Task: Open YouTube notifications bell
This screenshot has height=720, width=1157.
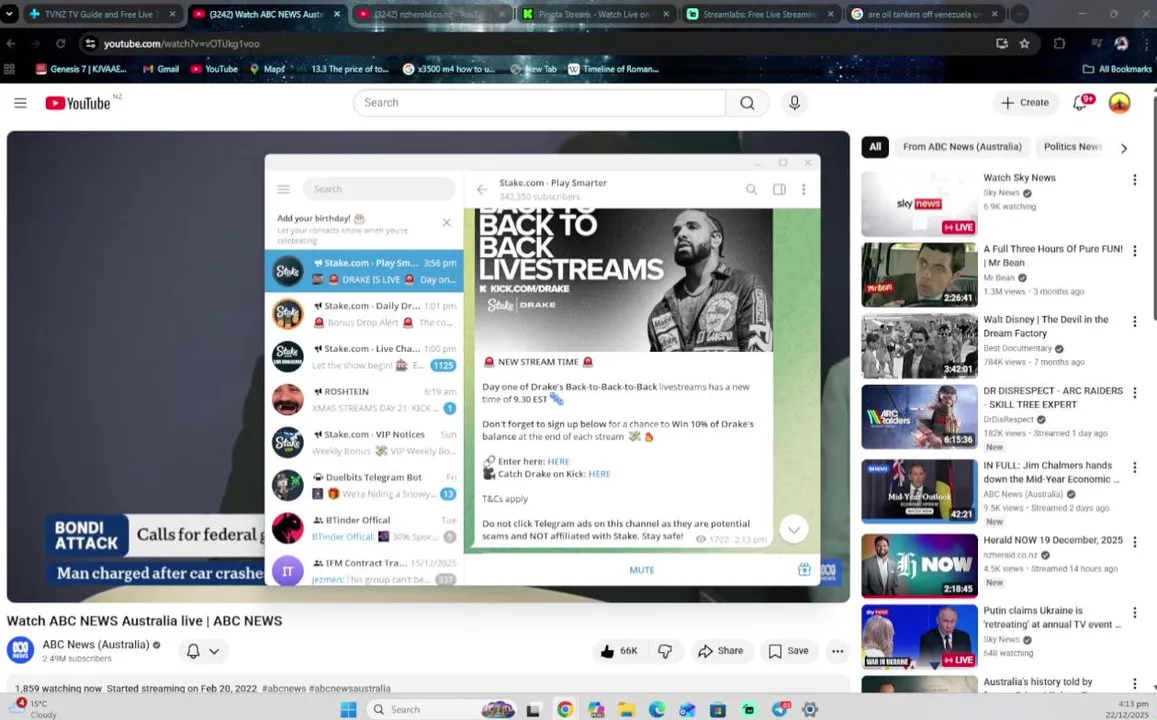Action: [1080, 103]
